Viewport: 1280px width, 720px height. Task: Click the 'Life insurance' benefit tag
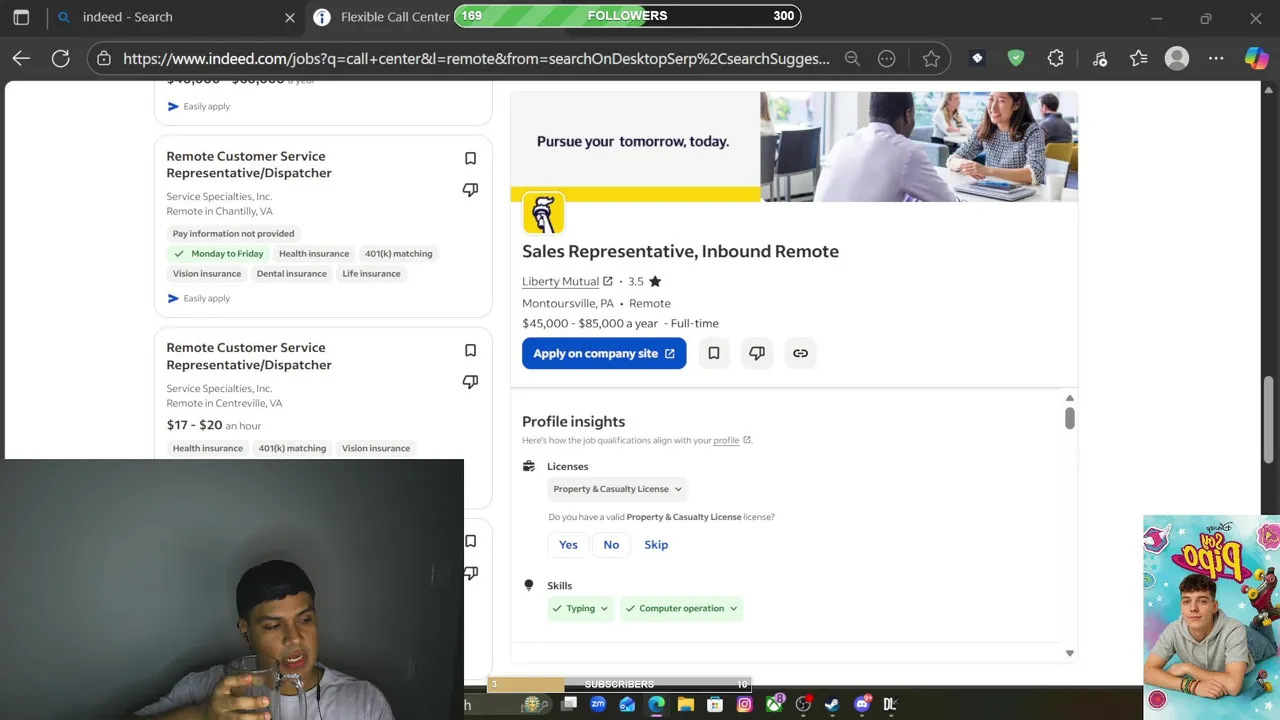(x=371, y=274)
